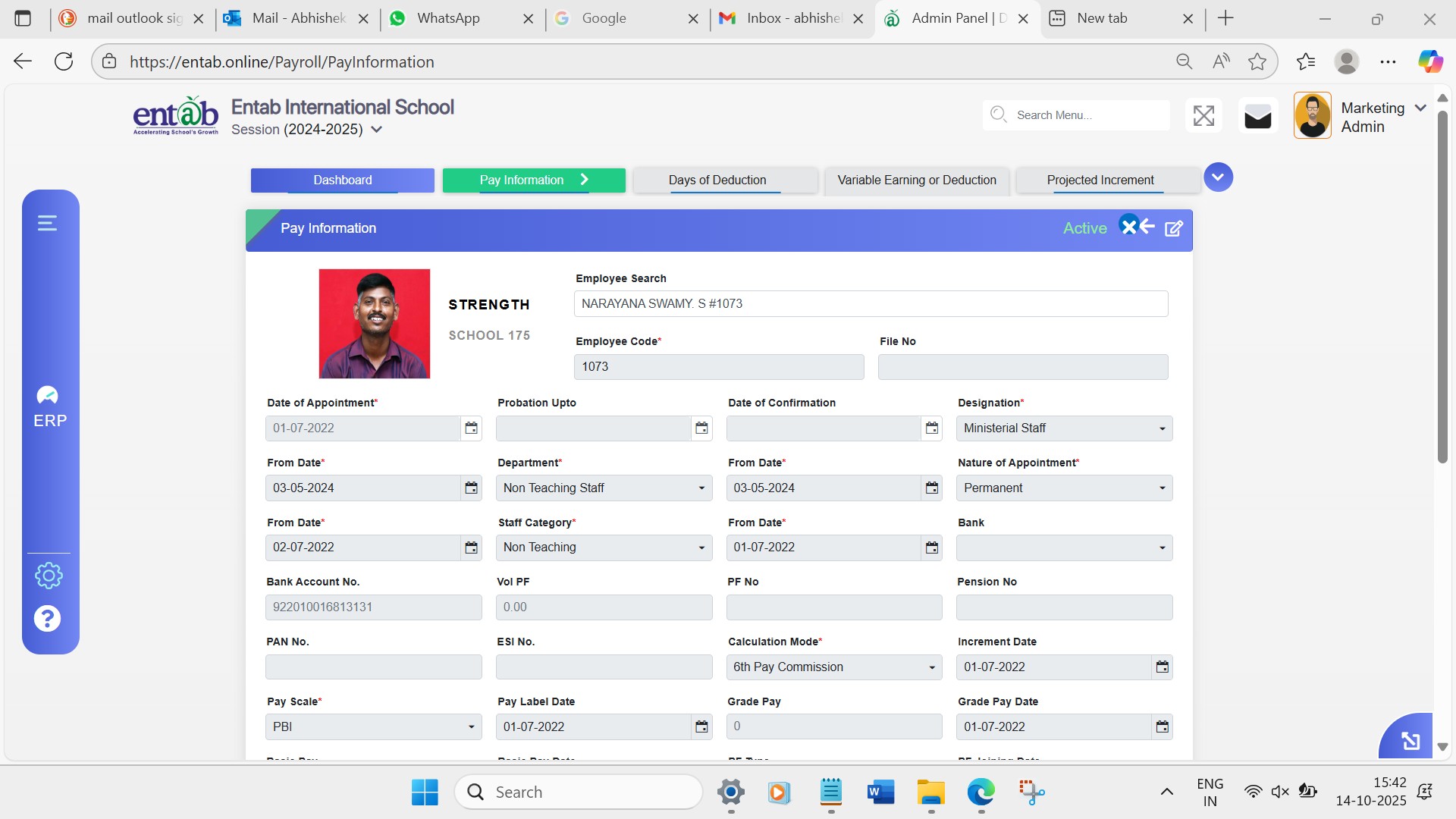Open Increment Date calendar picker
Image resolution: width=1456 pixels, height=819 pixels.
coord(1162,667)
